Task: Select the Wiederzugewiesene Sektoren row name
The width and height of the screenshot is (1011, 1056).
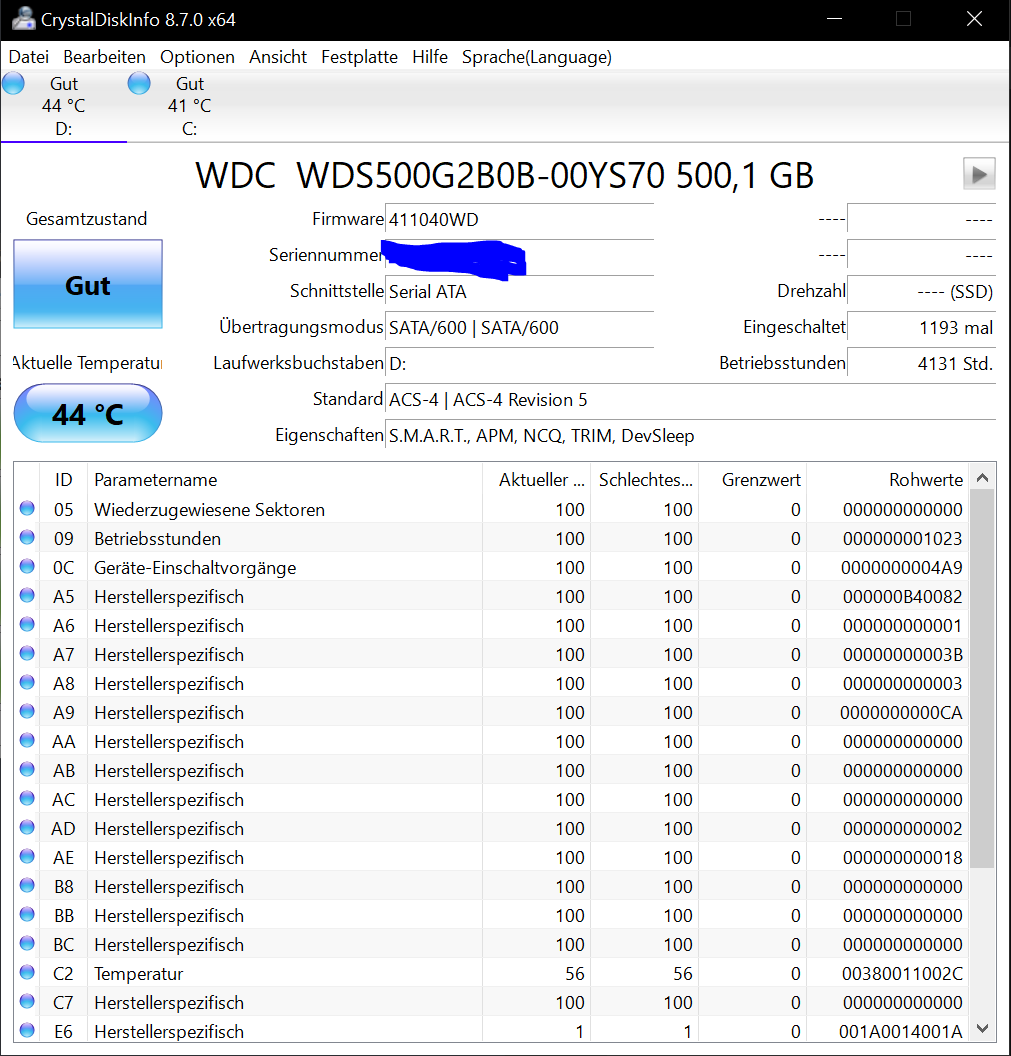Action: (x=209, y=510)
